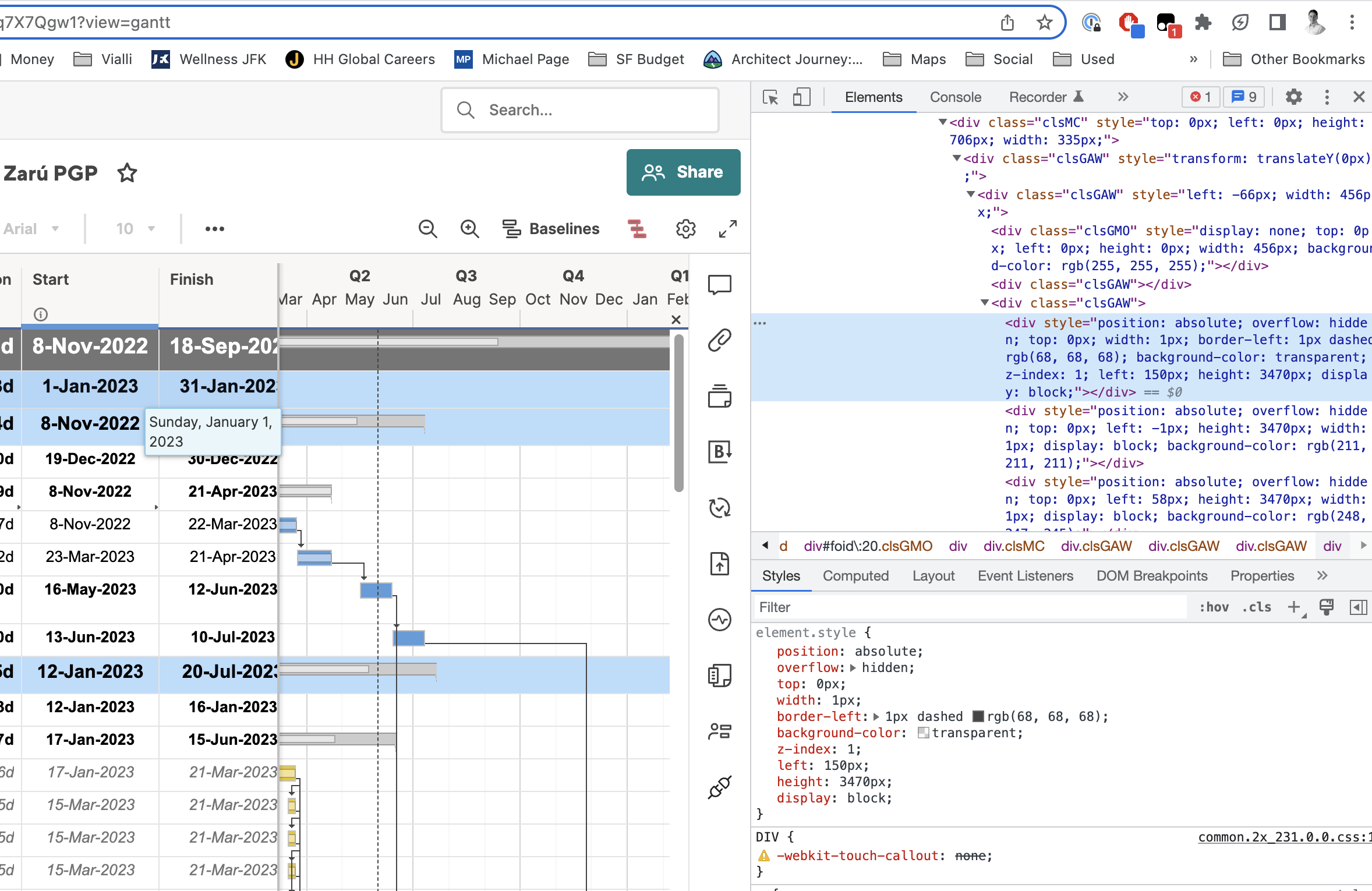Open the resource management panel icon
Viewport: 1372px width, 891px height.
(x=720, y=731)
